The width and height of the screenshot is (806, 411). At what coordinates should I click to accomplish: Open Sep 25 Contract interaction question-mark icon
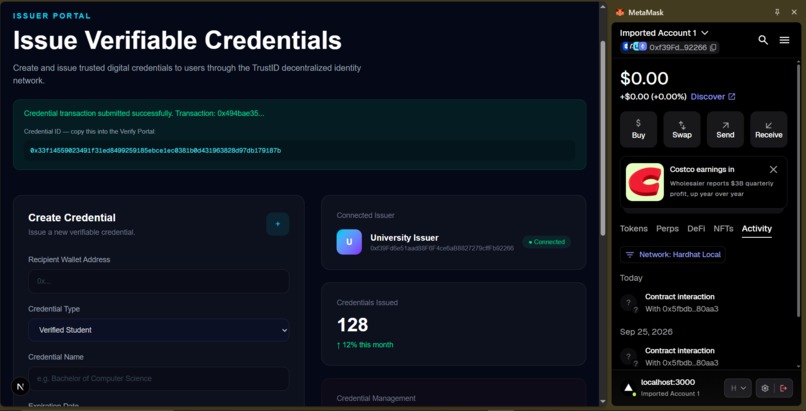629,357
